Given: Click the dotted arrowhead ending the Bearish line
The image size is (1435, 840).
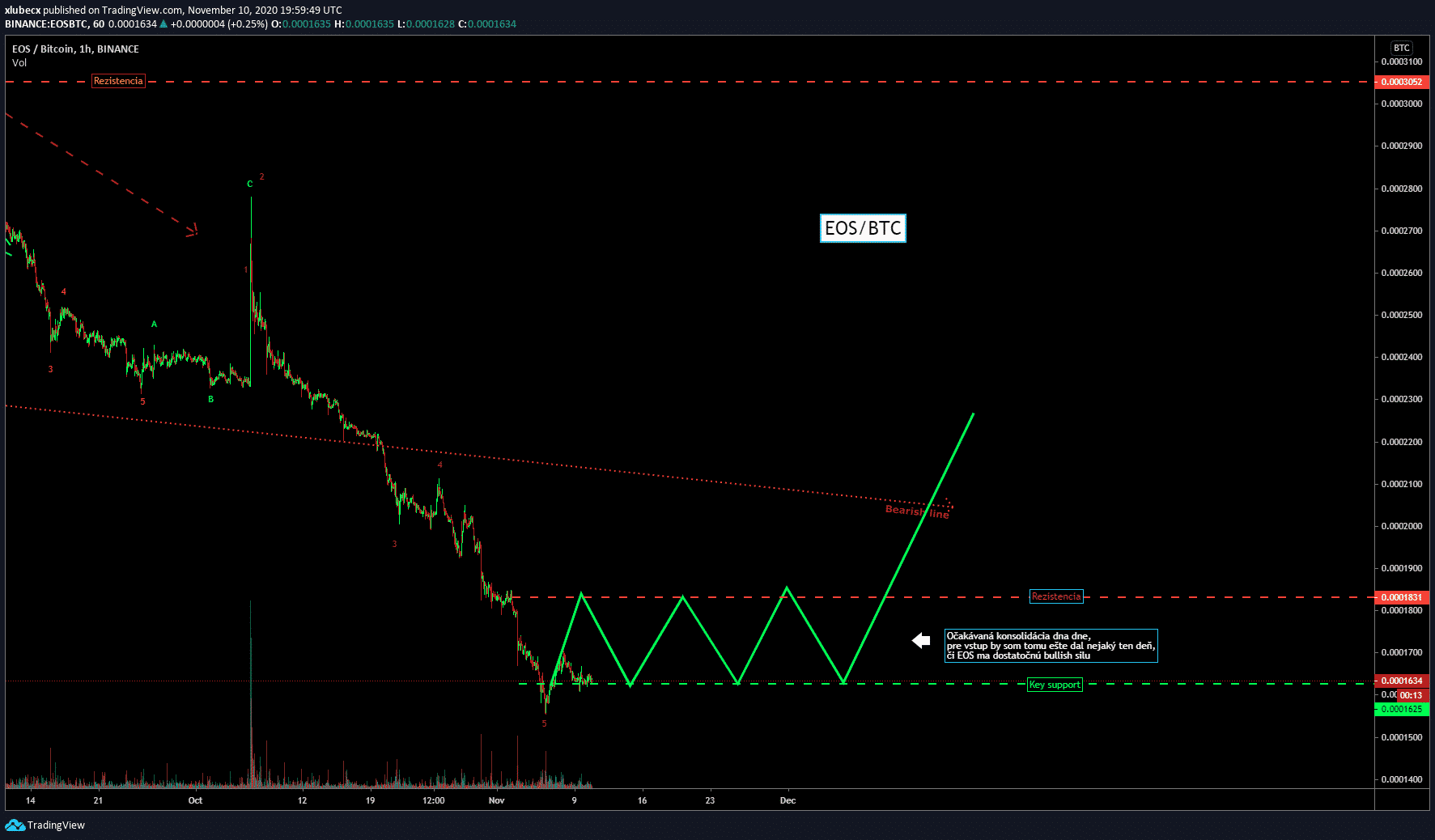Looking at the screenshot, I should point(949,505).
